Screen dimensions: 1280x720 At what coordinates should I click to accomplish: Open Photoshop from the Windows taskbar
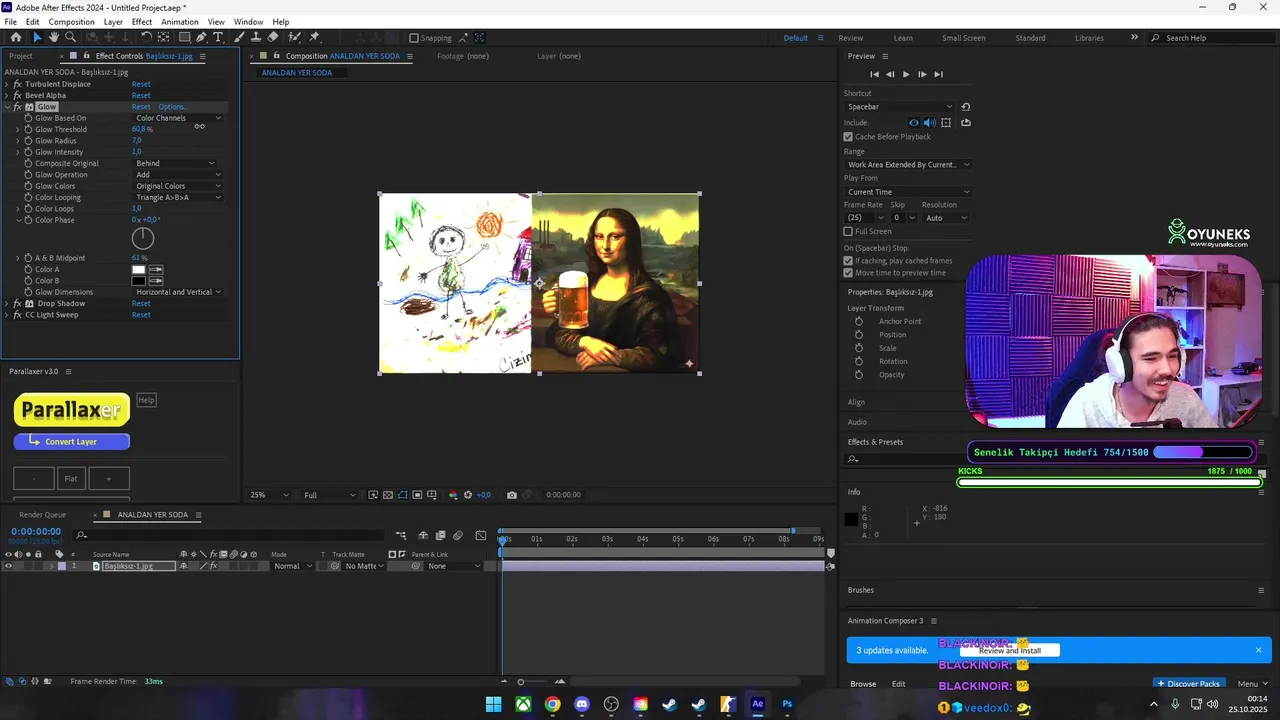pyautogui.click(x=787, y=704)
